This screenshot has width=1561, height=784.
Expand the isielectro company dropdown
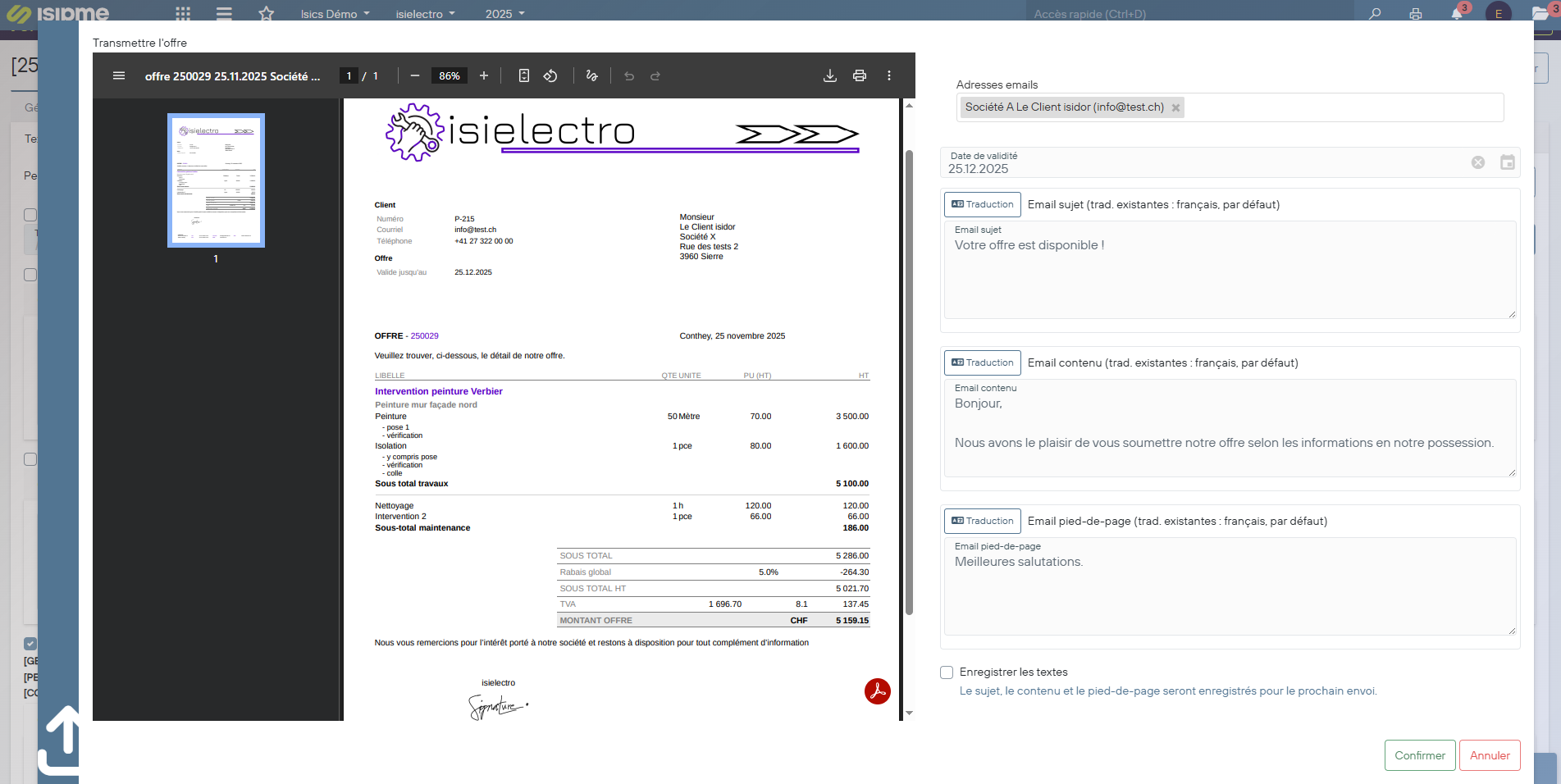click(425, 14)
